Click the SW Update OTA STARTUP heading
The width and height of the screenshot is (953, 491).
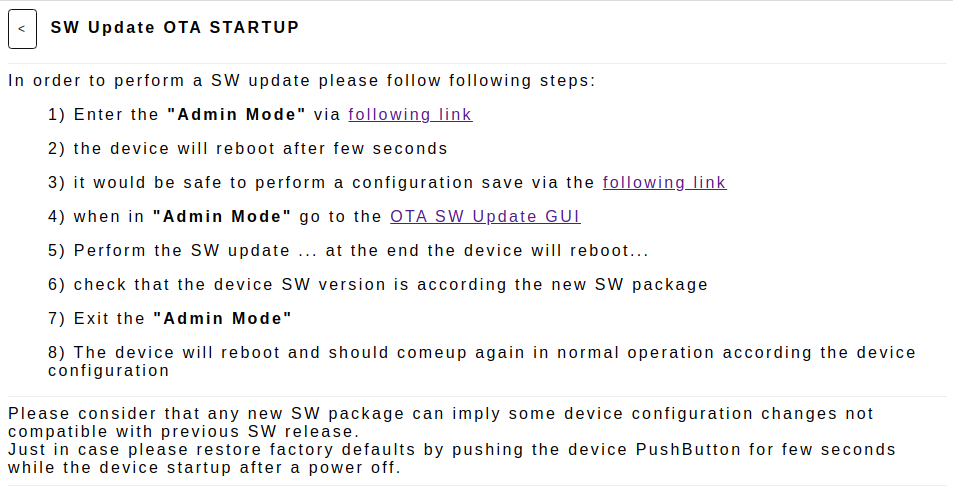[x=175, y=27]
